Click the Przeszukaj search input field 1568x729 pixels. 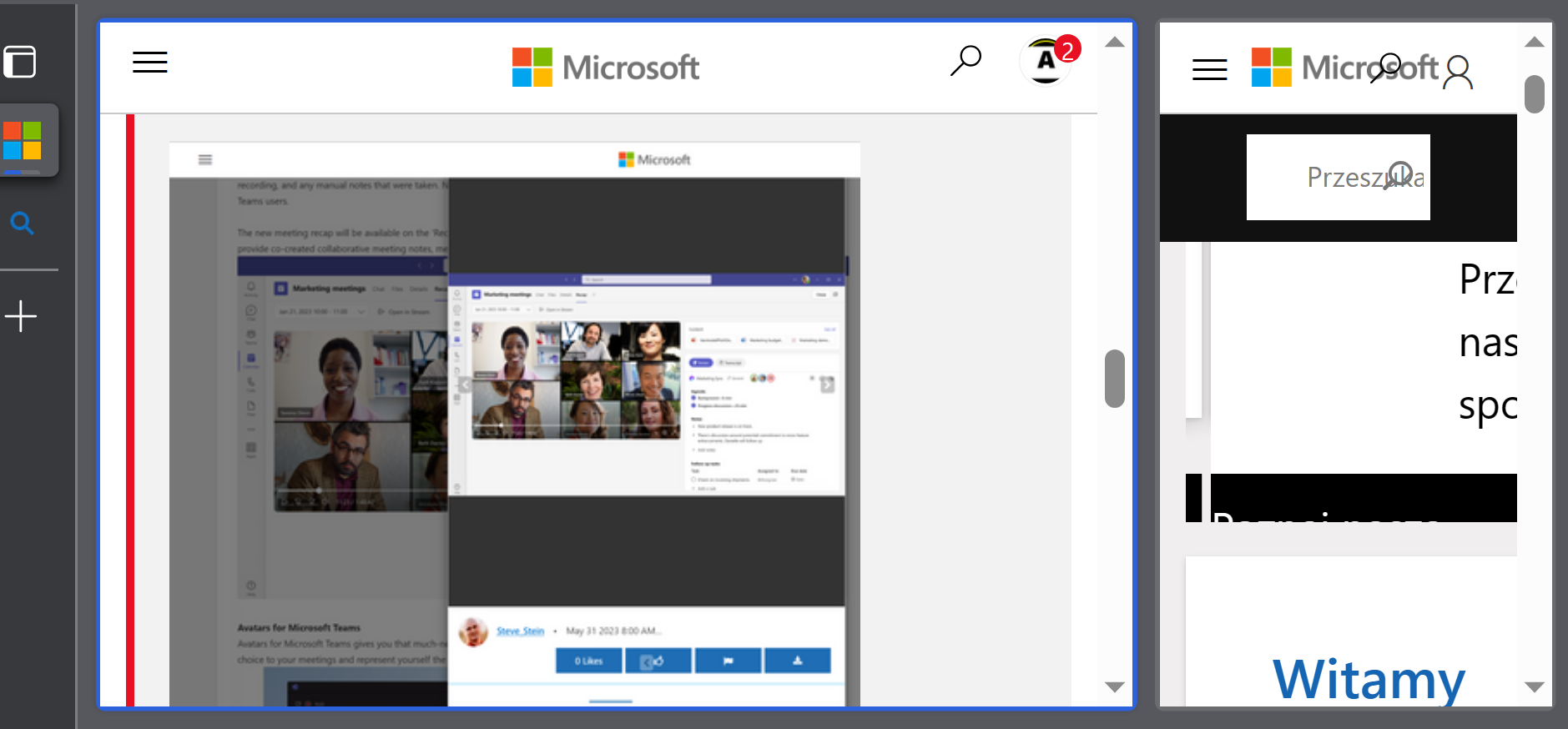click(x=1339, y=177)
